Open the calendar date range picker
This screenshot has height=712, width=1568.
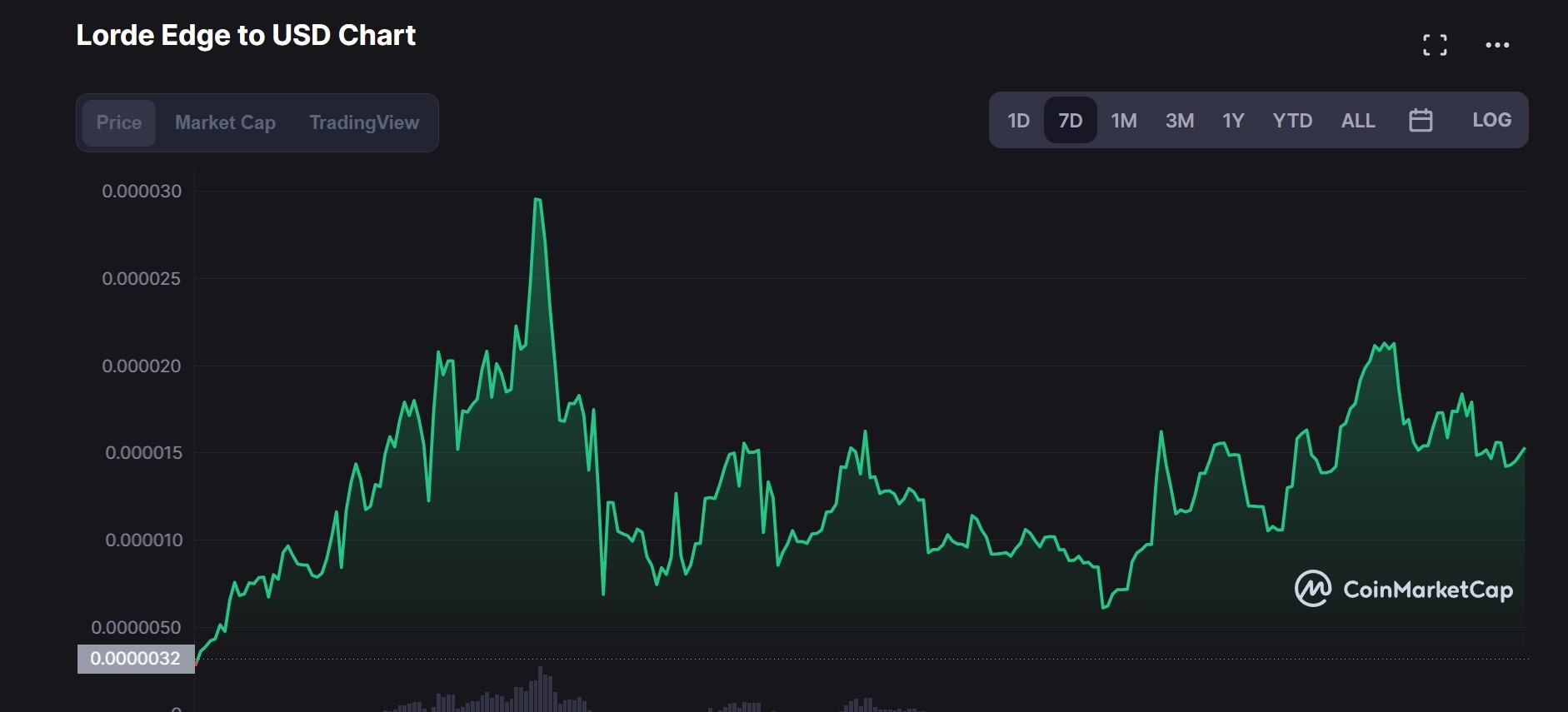coord(1421,121)
